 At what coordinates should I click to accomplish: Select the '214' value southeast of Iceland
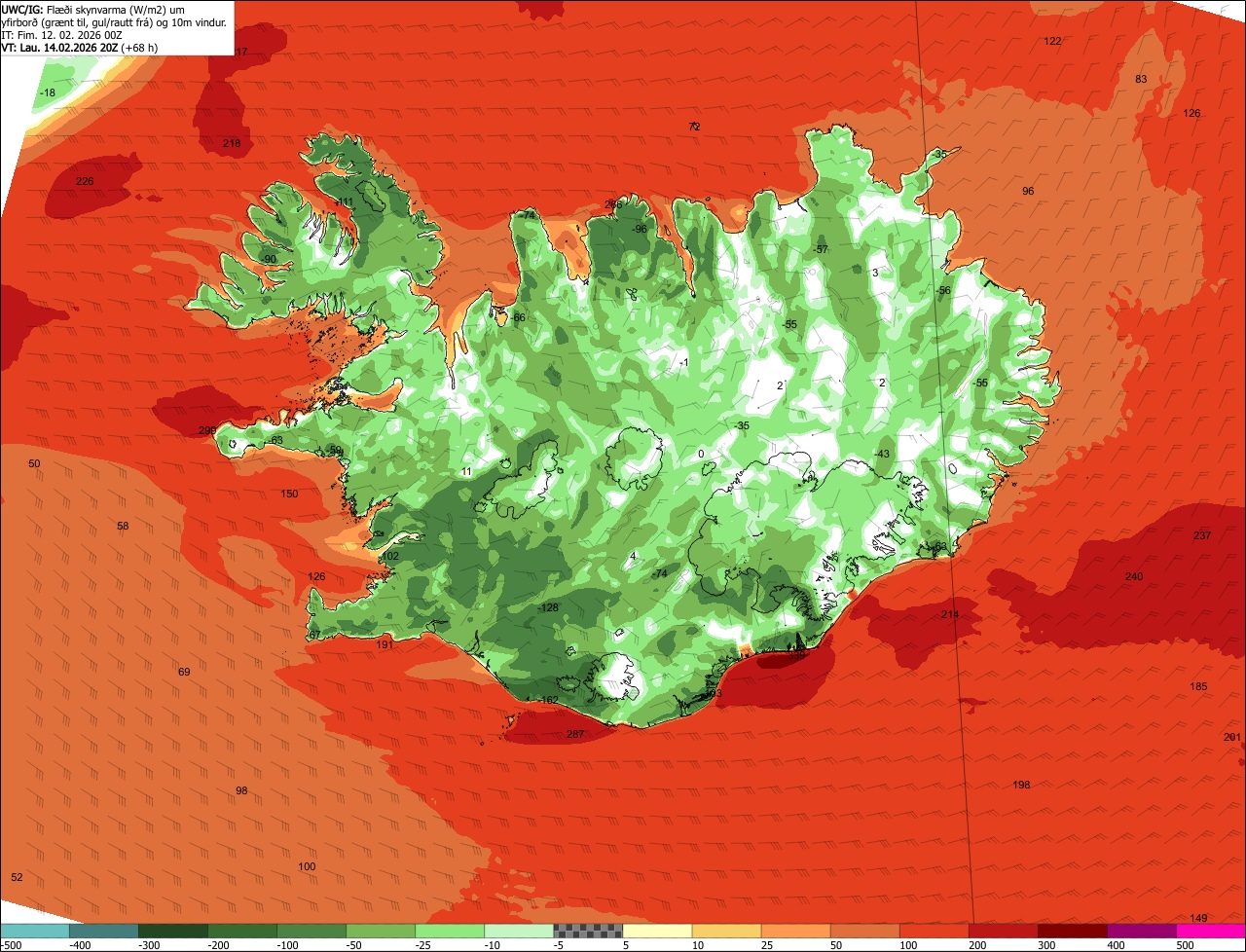950,614
